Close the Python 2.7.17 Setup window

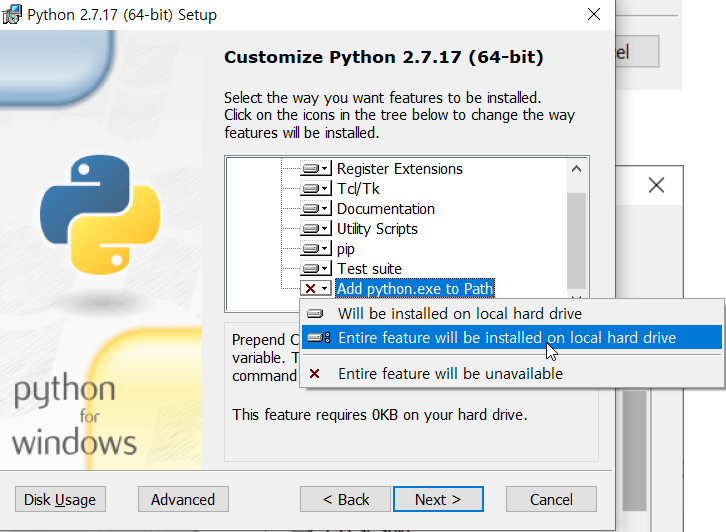click(x=594, y=14)
